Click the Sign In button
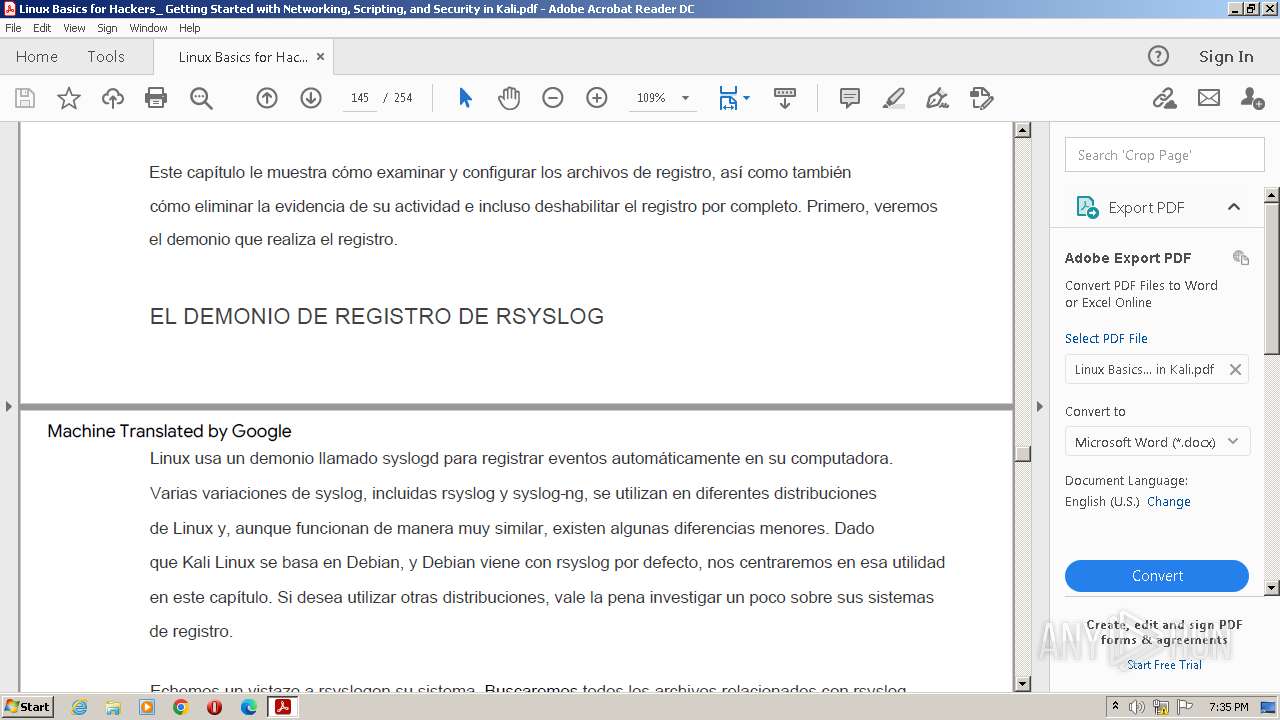The image size is (1280, 720). coord(1226,56)
